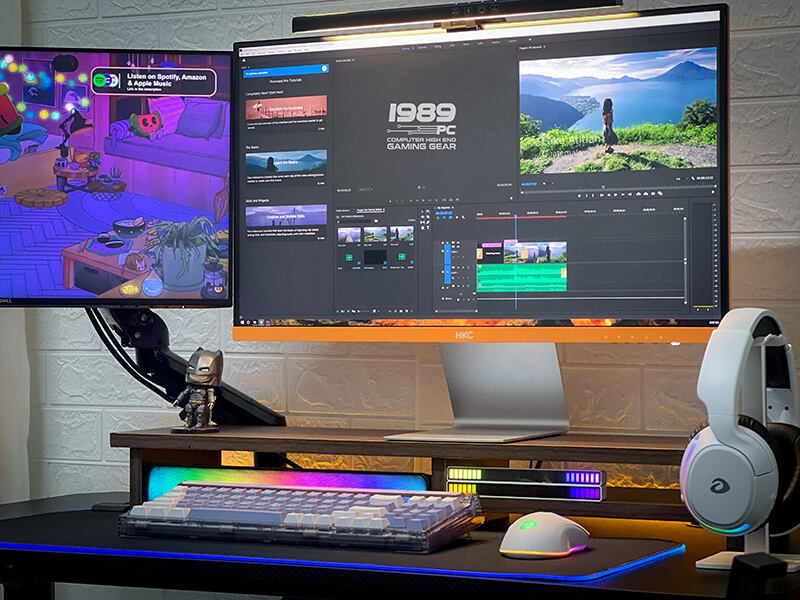Open the Learning workspace options menu
Viewport: 800px width, 600px height.
413,48
